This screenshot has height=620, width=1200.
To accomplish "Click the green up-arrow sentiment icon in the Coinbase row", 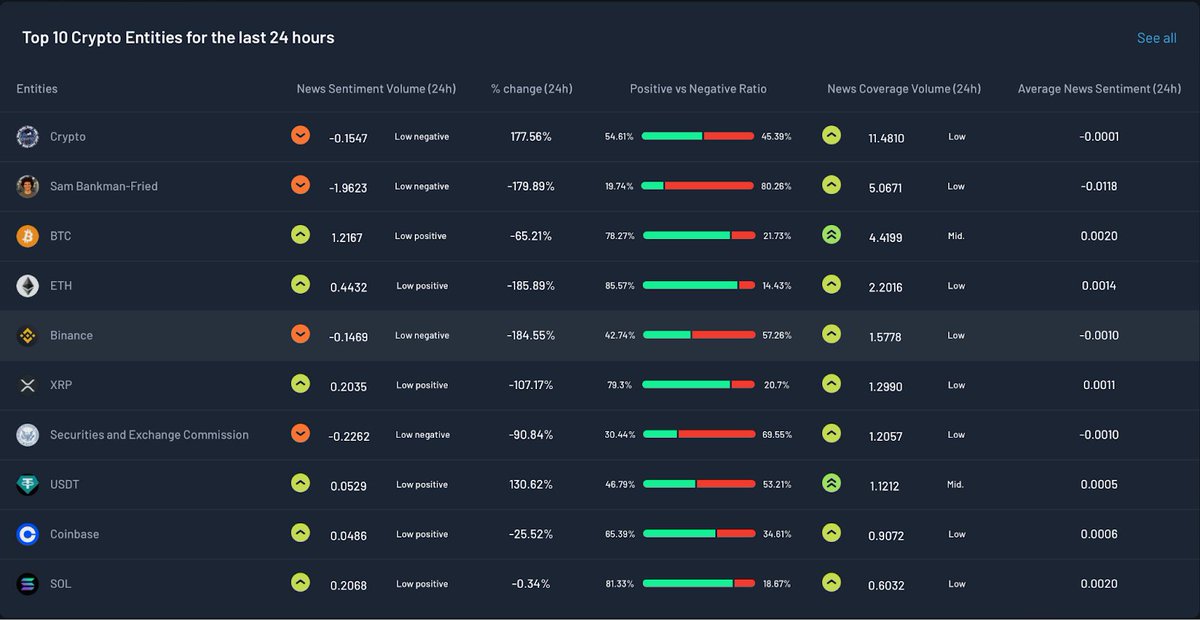I will [300, 533].
